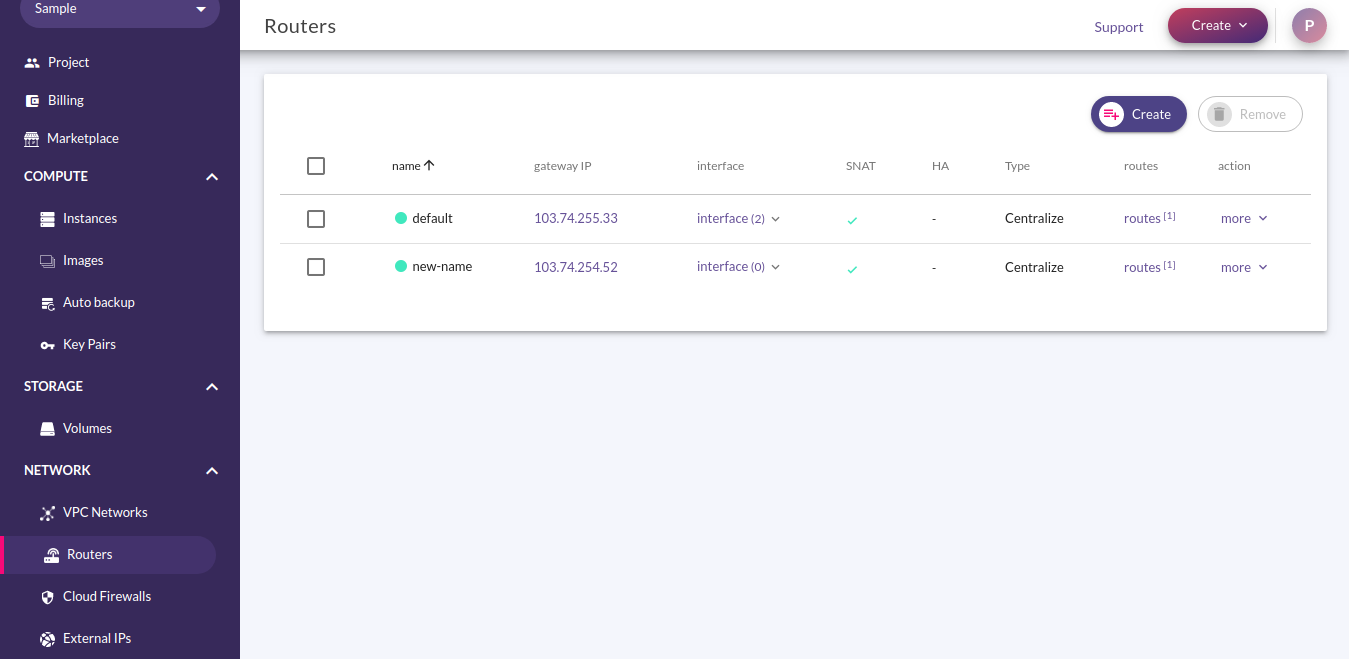Click the Instances server icon
Image resolution: width=1349 pixels, height=659 pixels.
[x=47, y=218]
